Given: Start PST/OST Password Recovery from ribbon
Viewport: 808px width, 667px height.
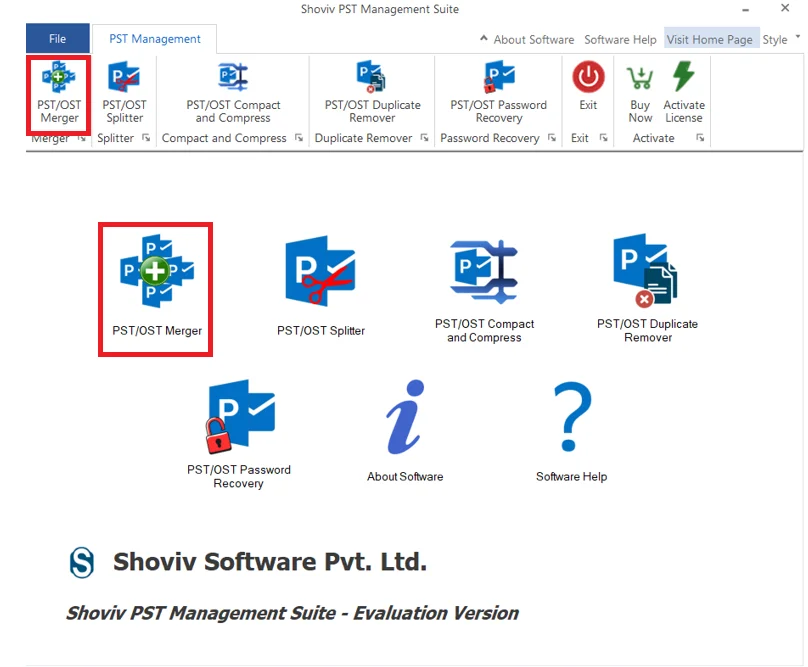Looking at the screenshot, I should (x=498, y=93).
